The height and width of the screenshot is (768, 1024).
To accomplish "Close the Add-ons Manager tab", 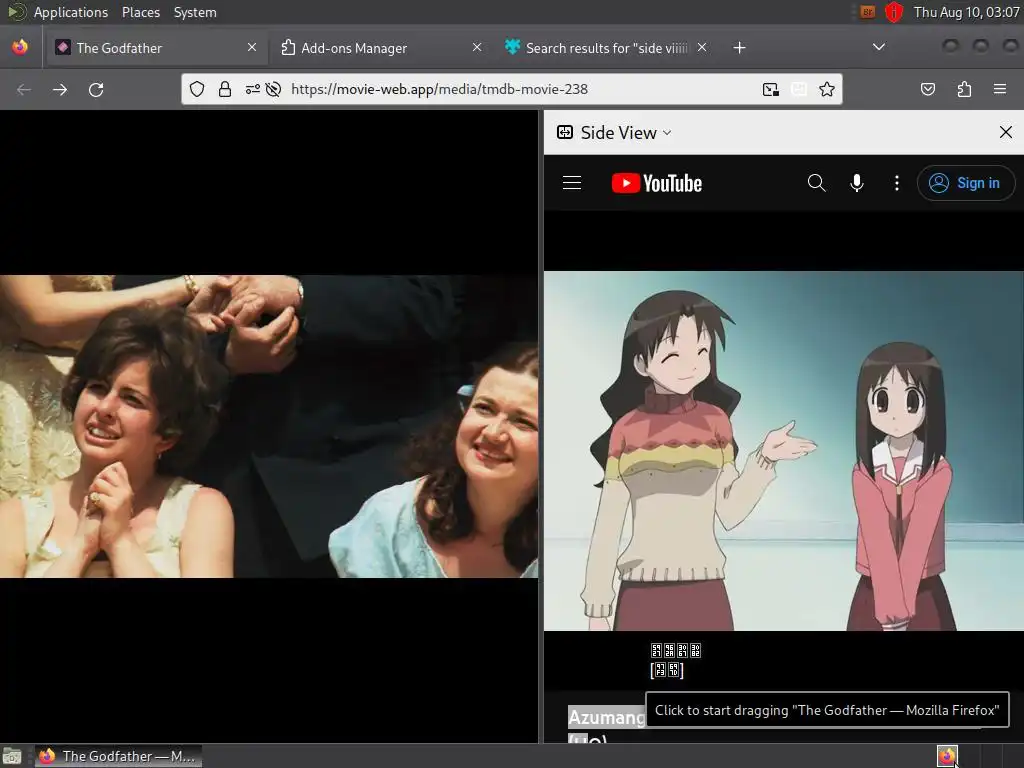I will (477, 47).
